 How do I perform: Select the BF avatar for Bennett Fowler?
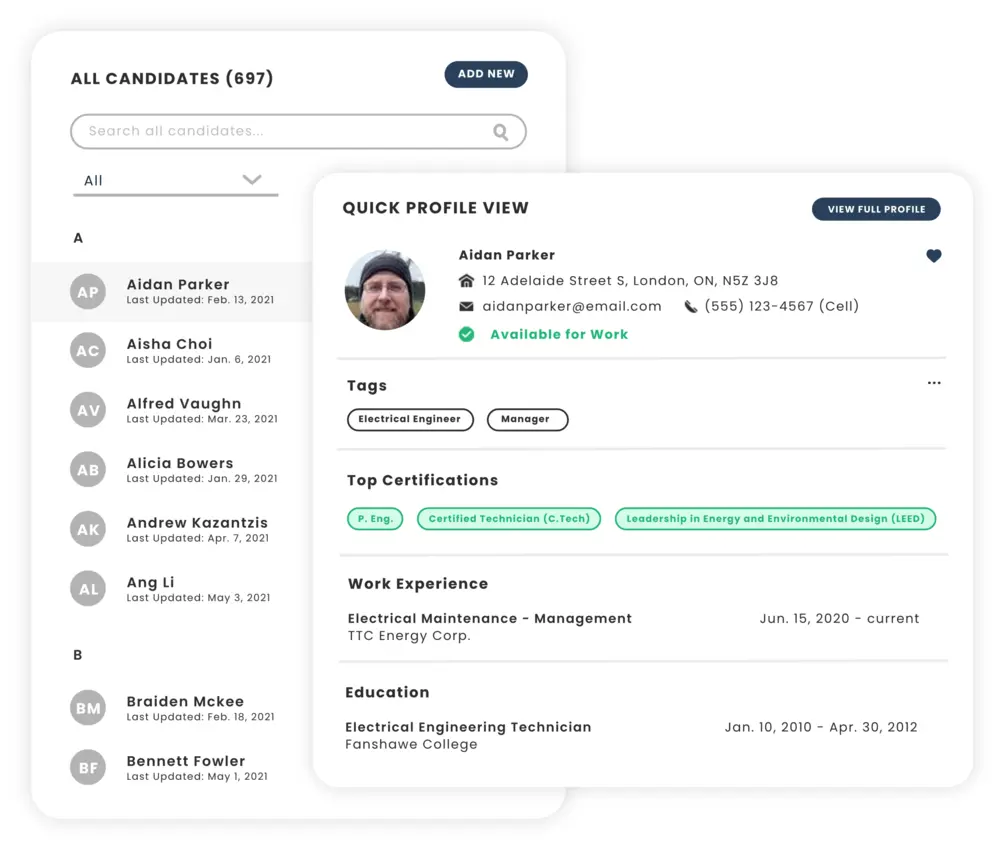coord(88,767)
